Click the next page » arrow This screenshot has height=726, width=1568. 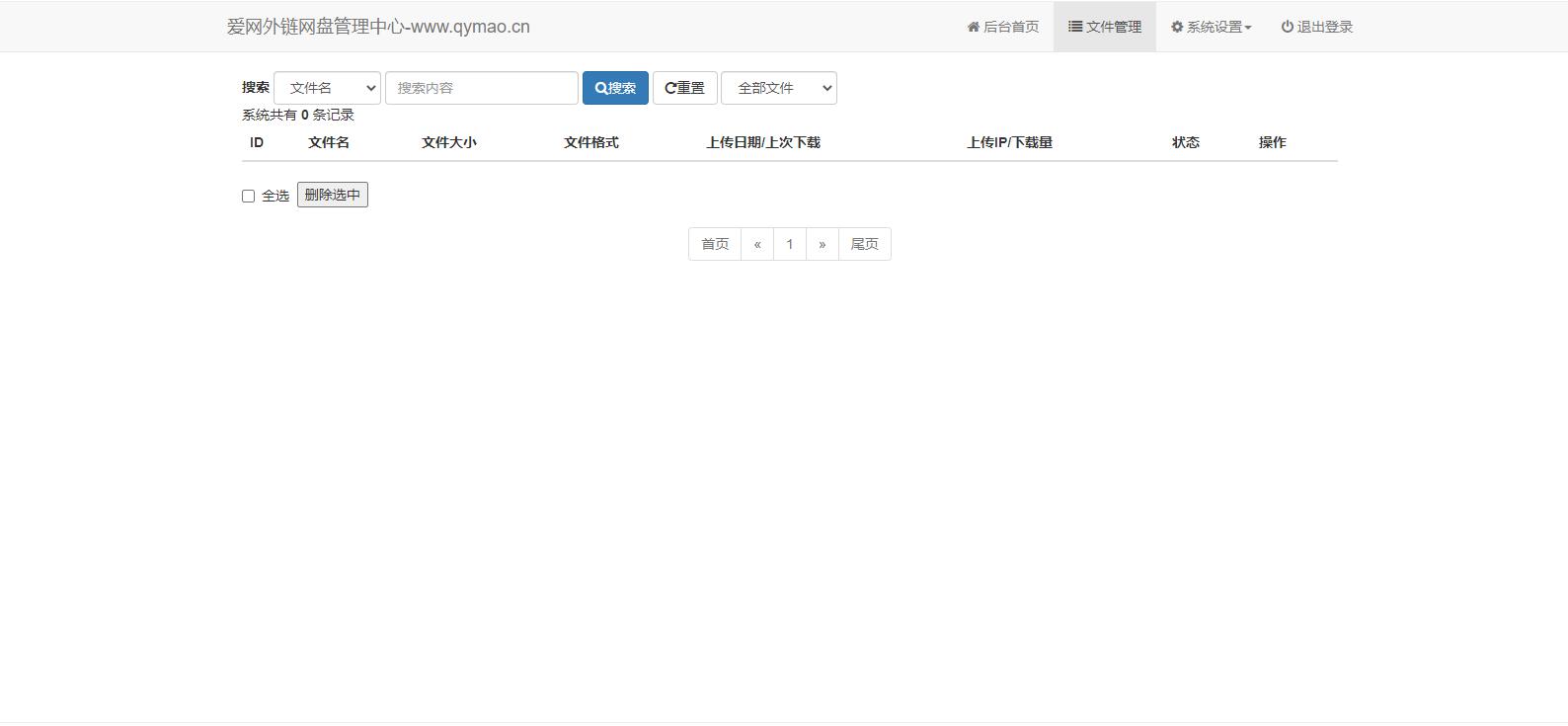point(822,244)
